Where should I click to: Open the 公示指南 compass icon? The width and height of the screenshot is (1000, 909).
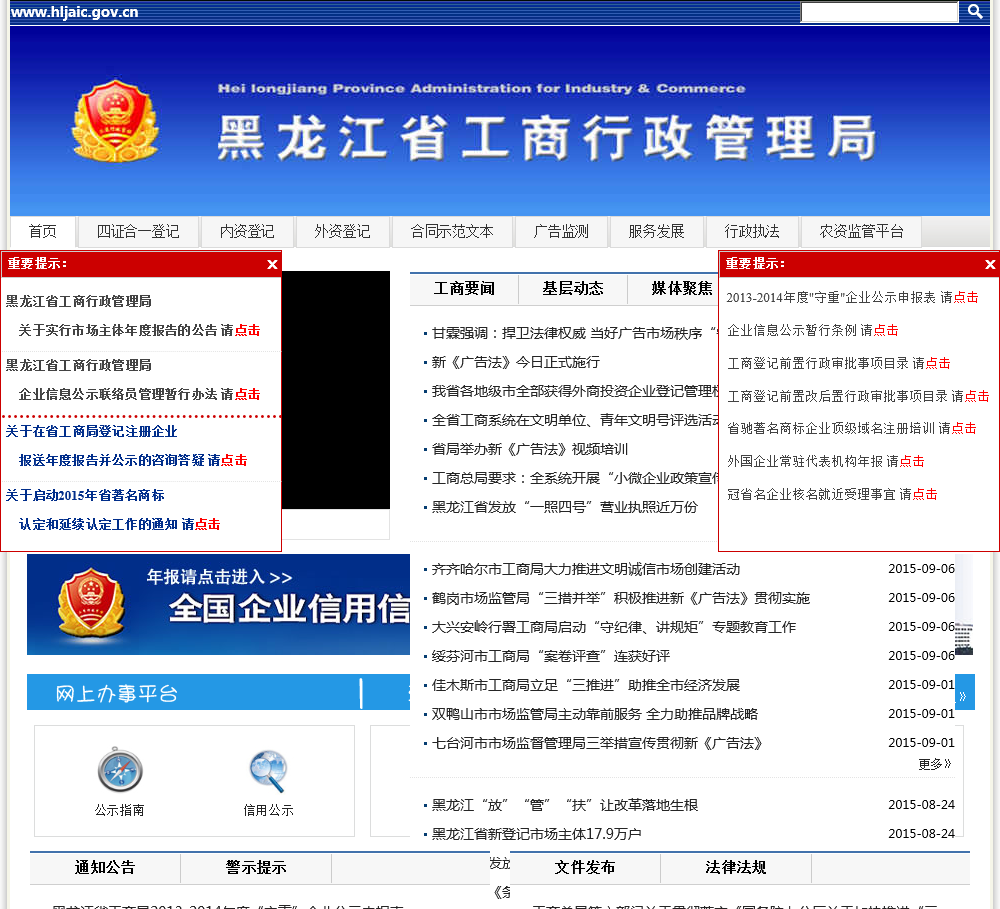click(119, 772)
